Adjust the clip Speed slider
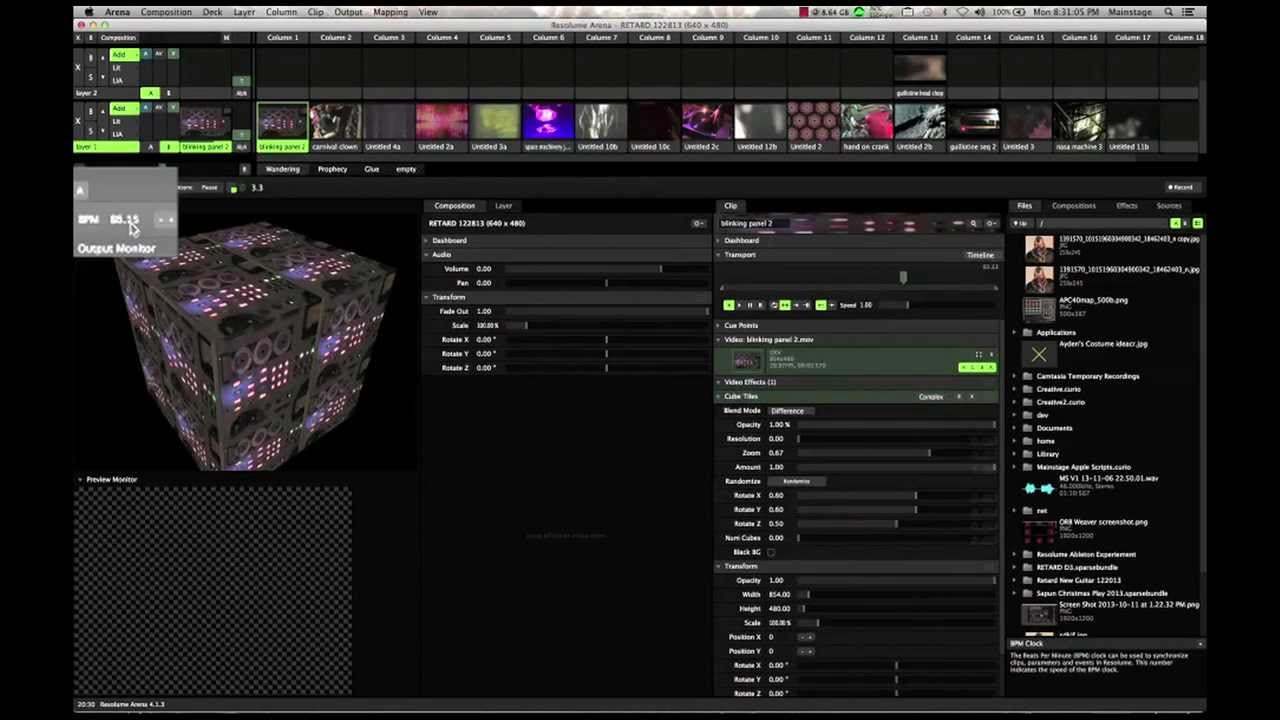 935,305
